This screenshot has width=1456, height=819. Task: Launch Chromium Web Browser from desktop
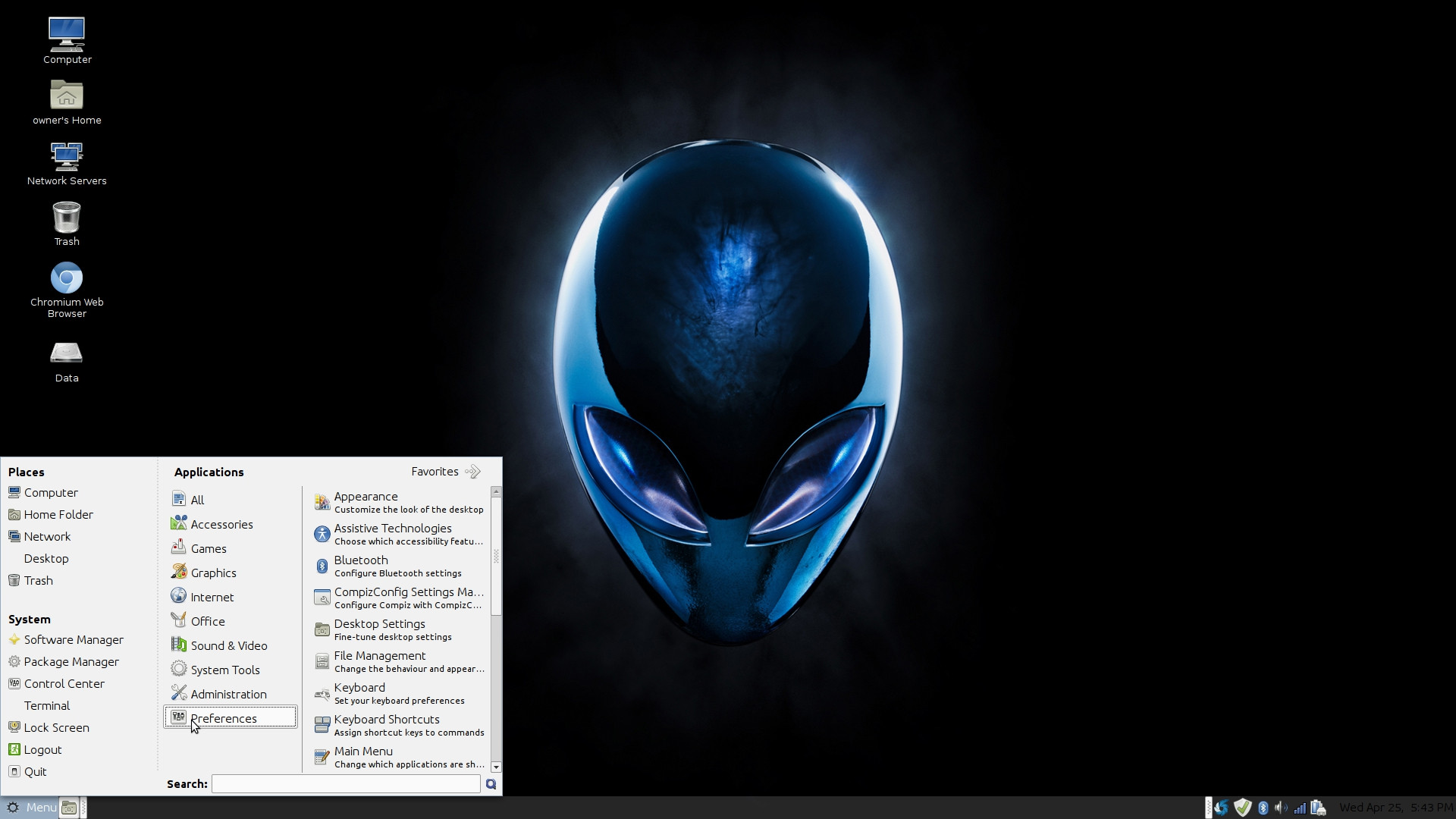coord(67,289)
